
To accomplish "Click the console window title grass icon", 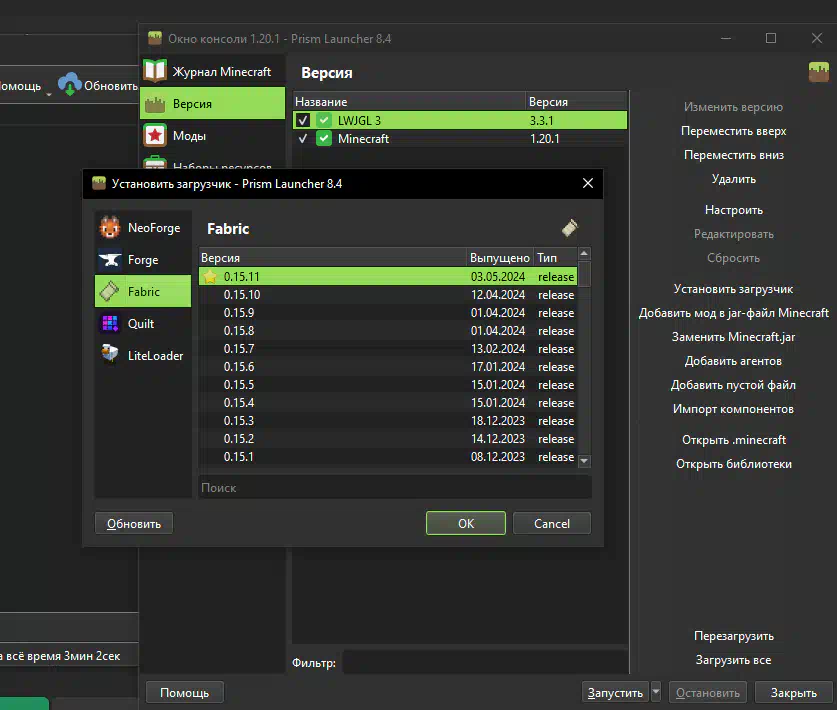I will [x=155, y=38].
